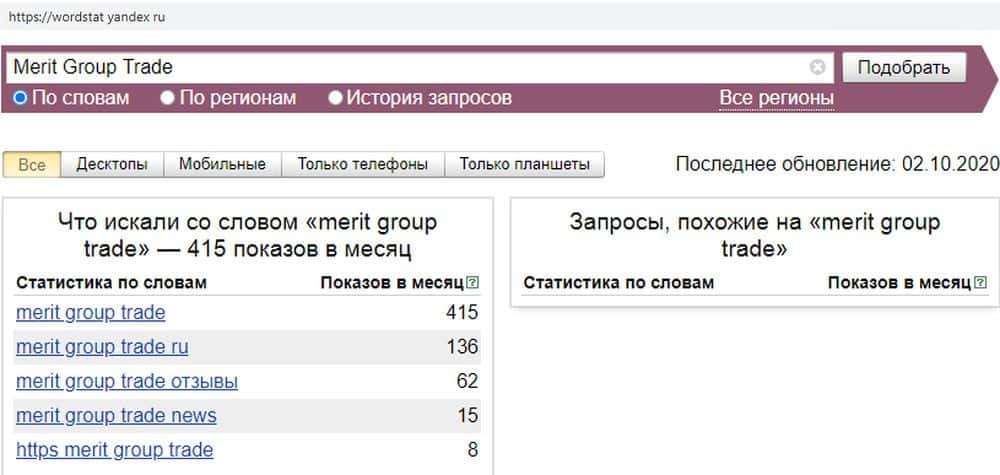Viewport: 1000px width, 475px height.
Task: Follow the 'merit group trade news' link
Action: pos(116,415)
